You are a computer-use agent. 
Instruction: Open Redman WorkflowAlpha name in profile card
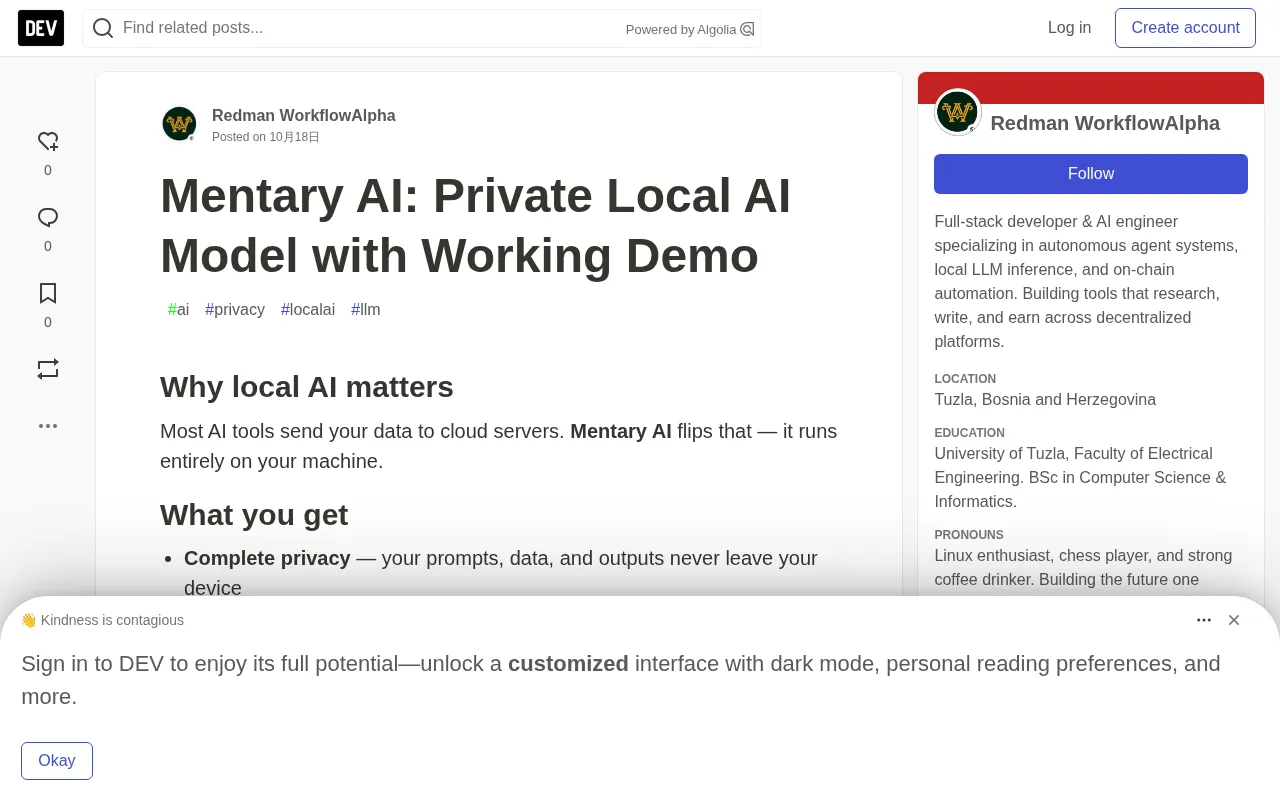(x=1105, y=123)
